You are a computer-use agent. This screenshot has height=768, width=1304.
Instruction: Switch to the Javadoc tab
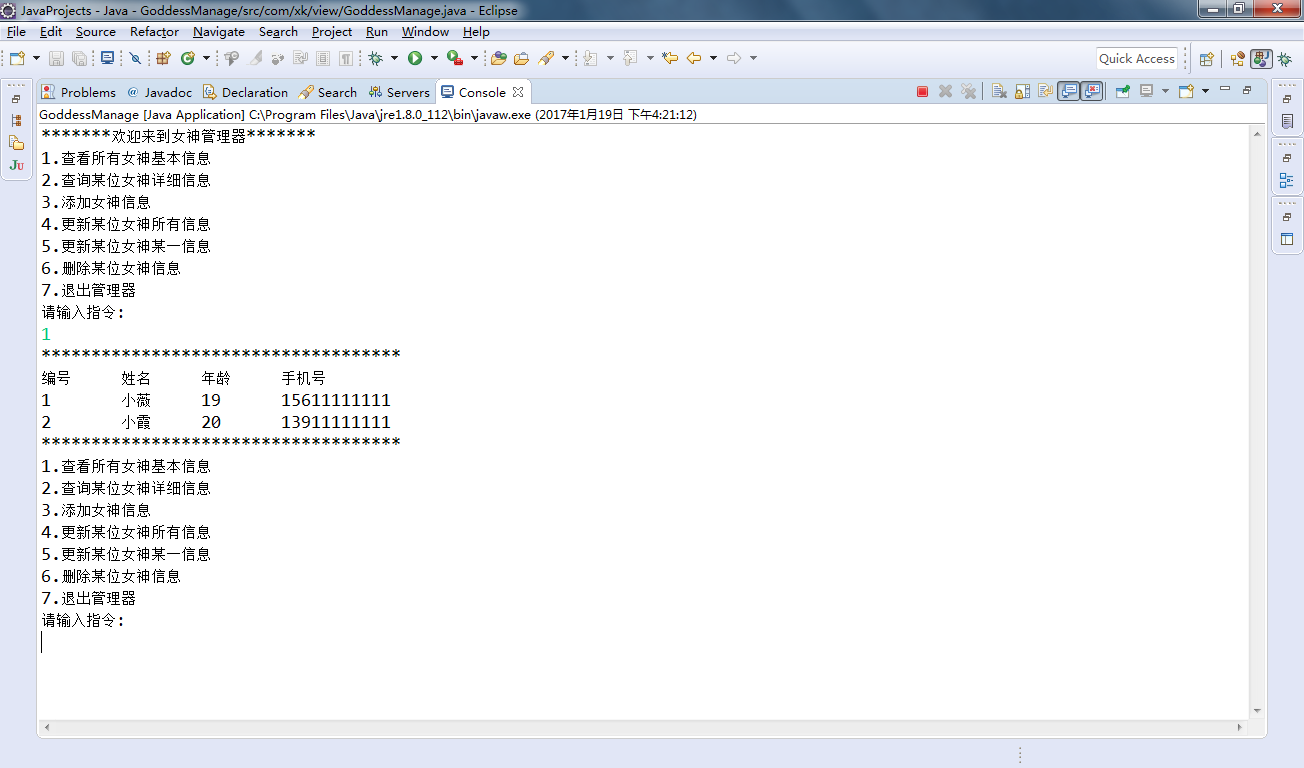(x=159, y=92)
